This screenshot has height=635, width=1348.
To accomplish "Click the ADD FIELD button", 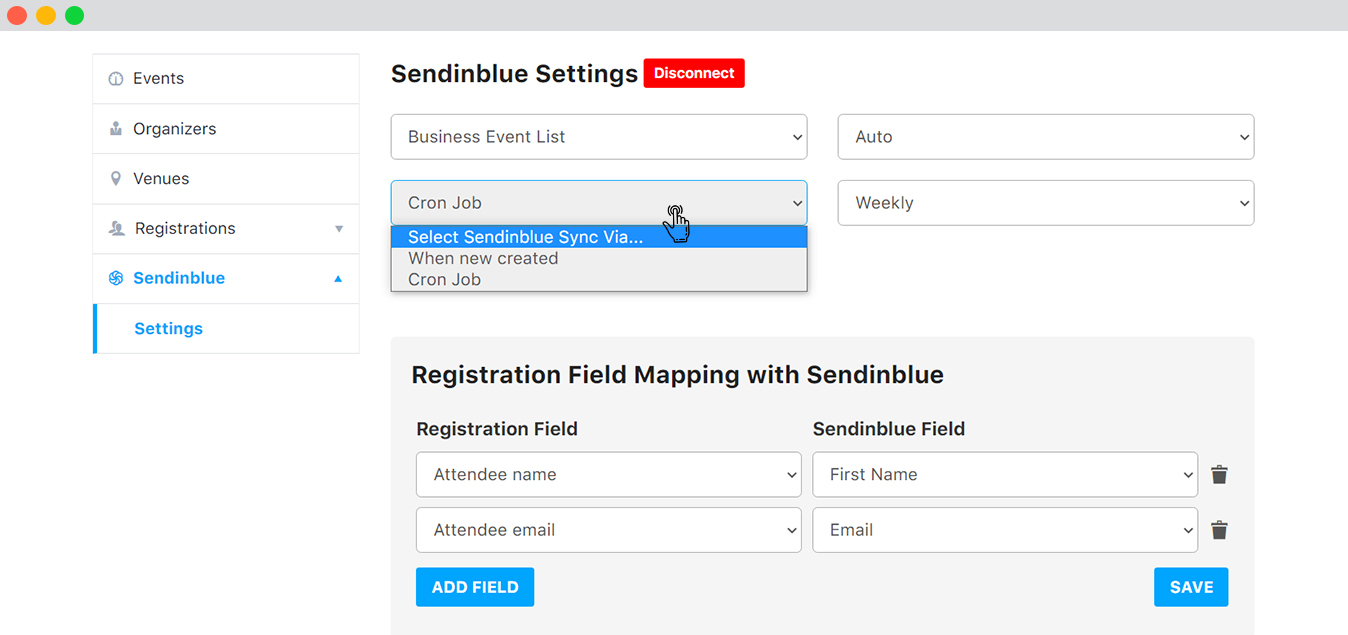I will (x=475, y=587).
